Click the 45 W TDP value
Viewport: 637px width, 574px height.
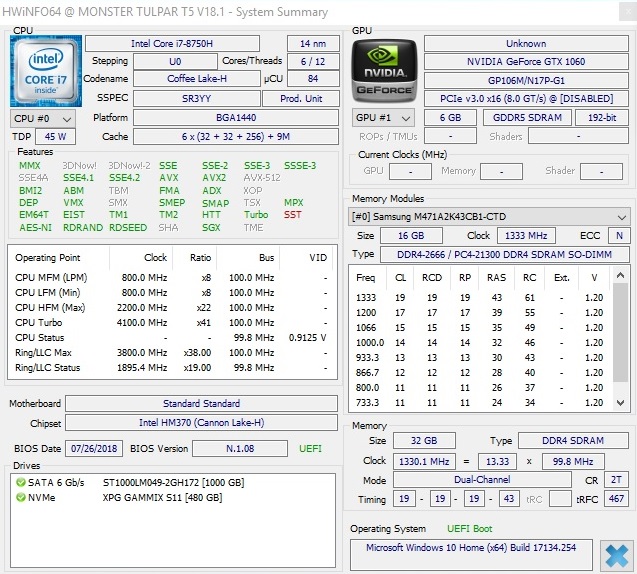coord(55,136)
